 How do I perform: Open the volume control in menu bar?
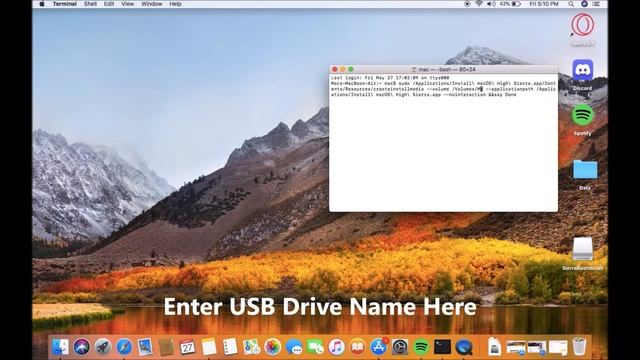pos(491,4)
